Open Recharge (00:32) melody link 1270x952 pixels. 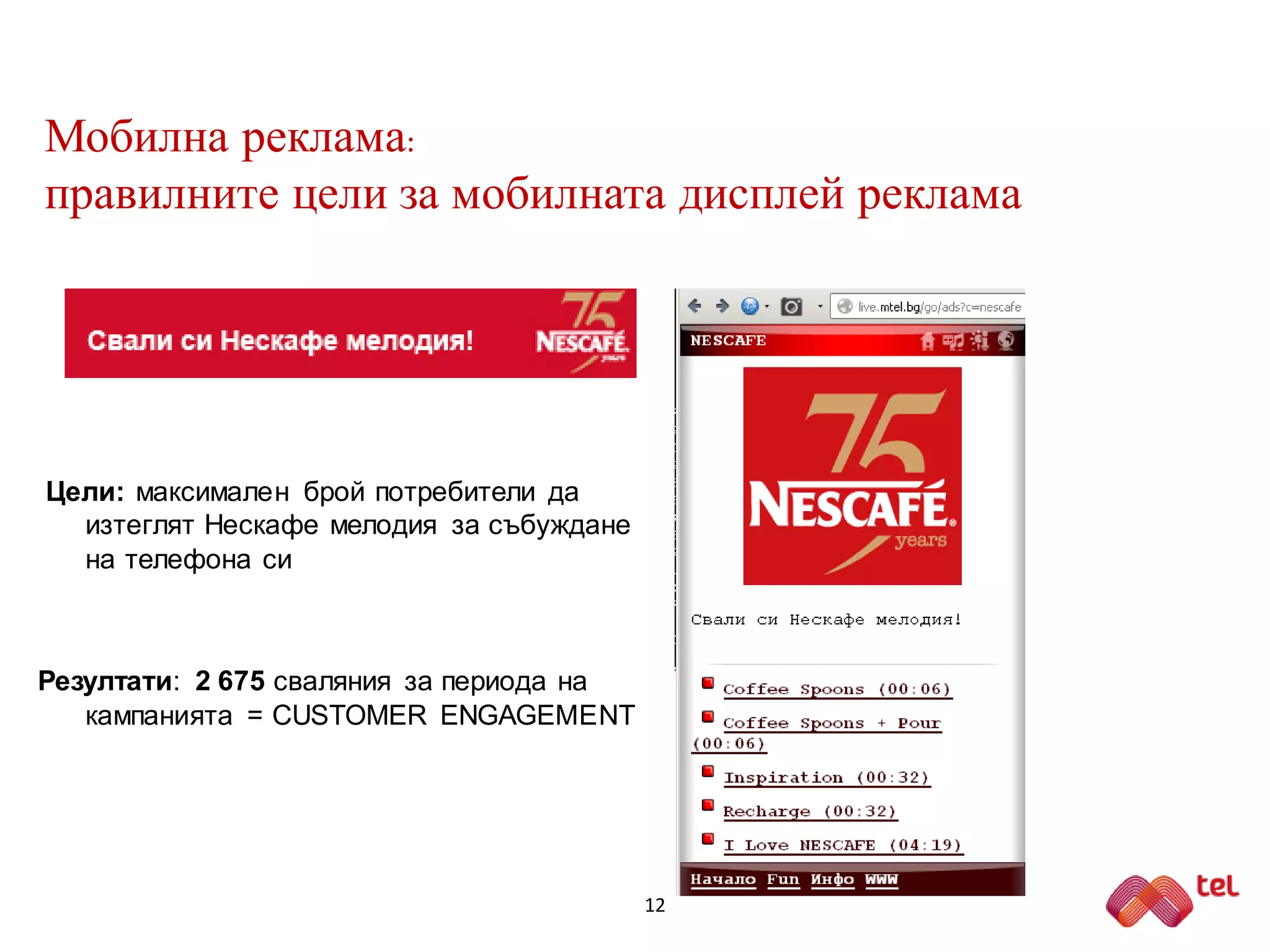[809, 811]
